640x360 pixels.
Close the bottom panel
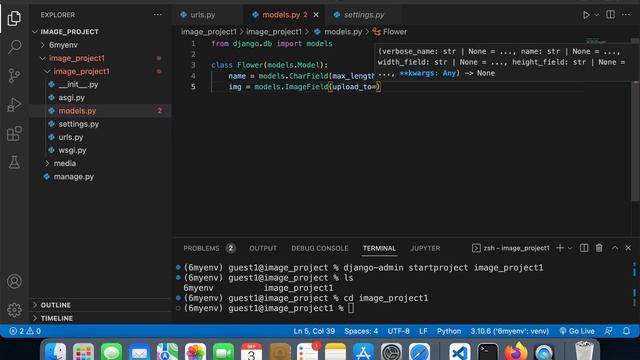628,248
